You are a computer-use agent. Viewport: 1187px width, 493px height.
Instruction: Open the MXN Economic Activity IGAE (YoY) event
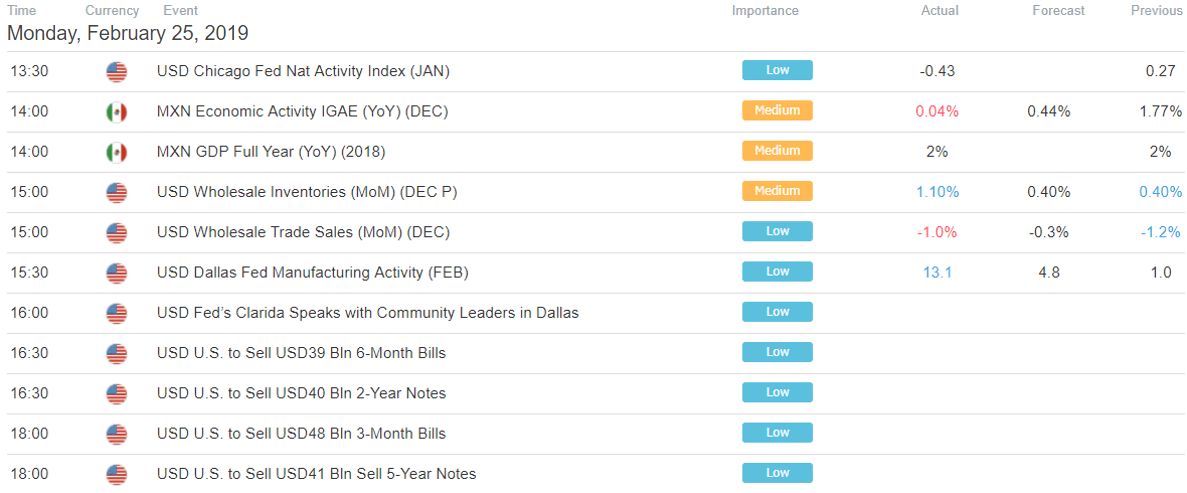tap(302, 112)
